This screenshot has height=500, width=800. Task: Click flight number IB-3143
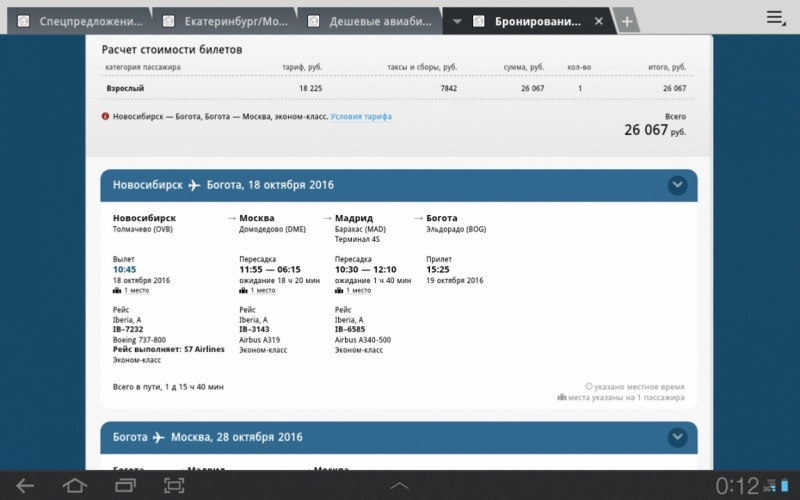click(x=254, y=330)
